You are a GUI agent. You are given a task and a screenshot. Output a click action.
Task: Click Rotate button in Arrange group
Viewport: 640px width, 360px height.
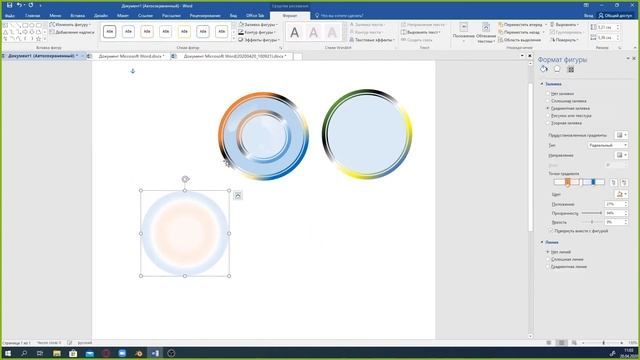(564, 40)
